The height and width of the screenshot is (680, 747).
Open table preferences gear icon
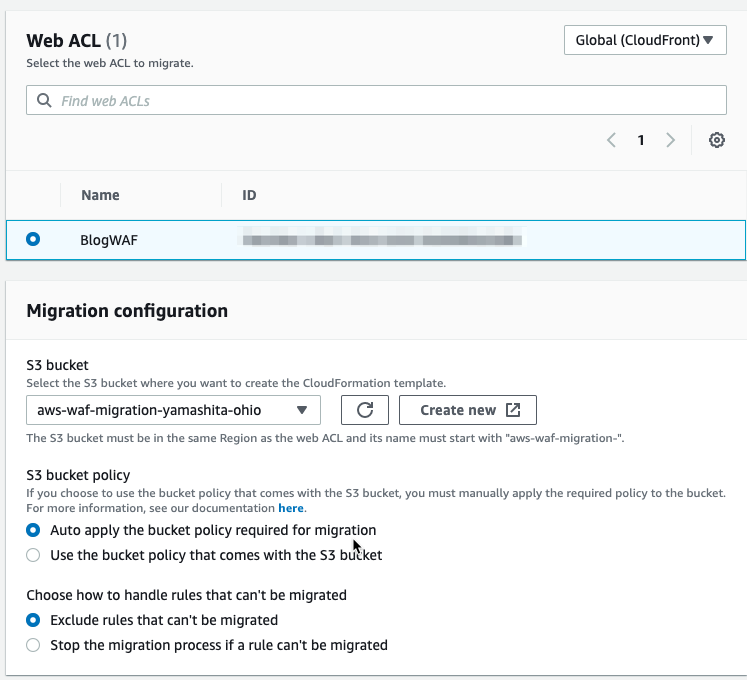coord(717,140)
